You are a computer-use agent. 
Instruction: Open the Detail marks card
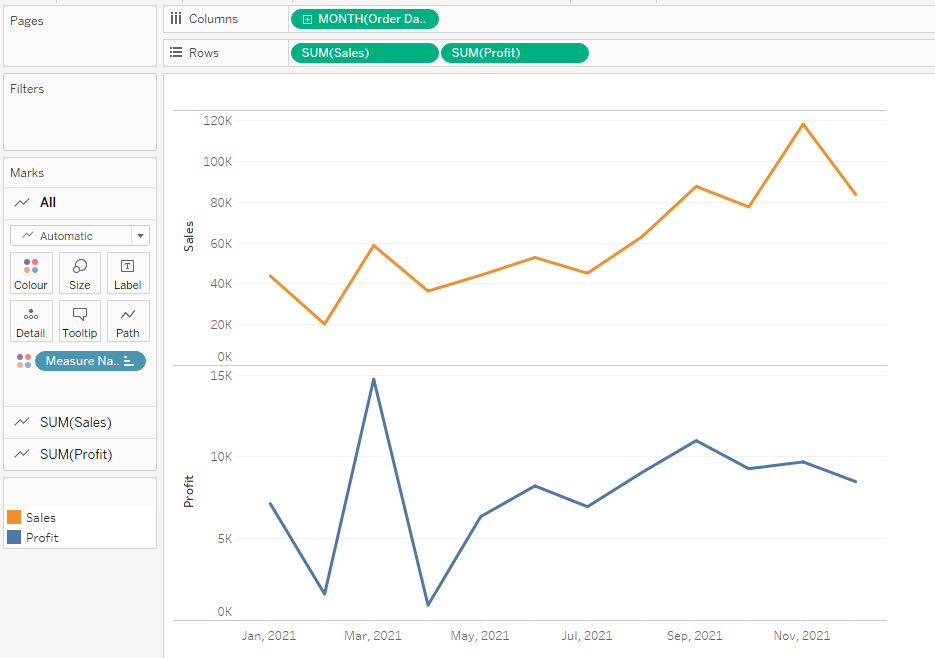pos(31,321)
